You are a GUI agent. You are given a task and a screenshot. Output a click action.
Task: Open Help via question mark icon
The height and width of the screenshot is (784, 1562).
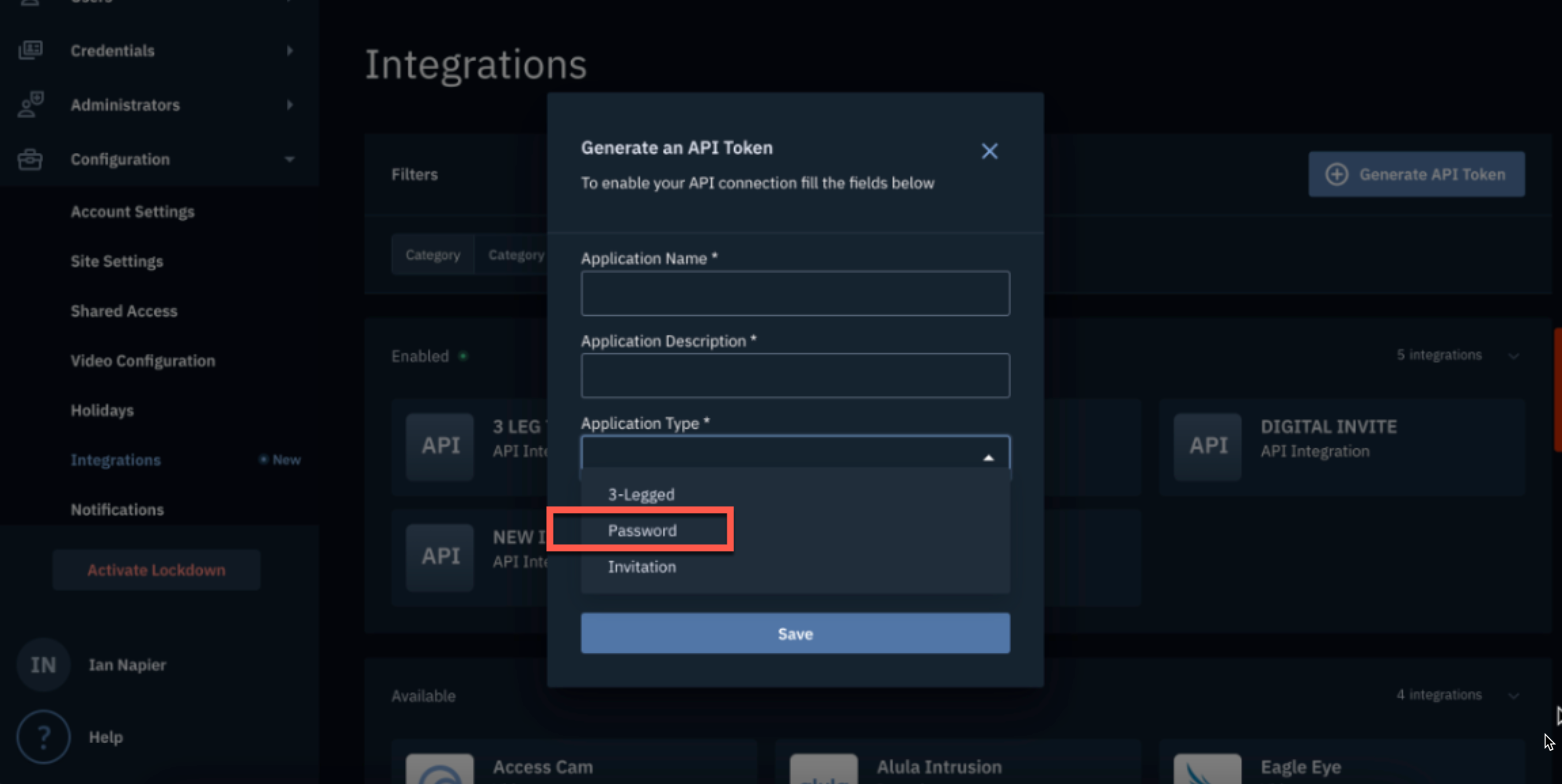[x=43, y=737]
